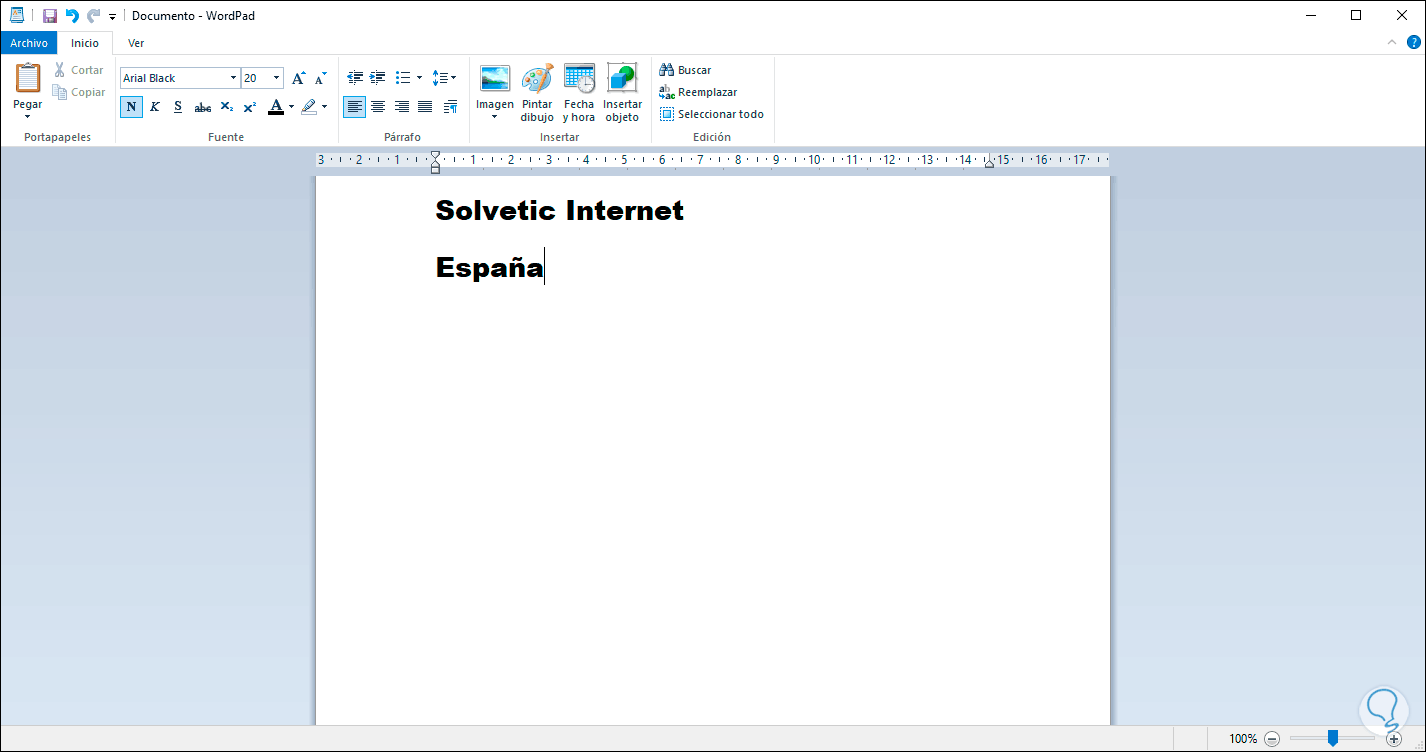Viewport: 1426px width, 752px height.
Task: Expand the Pegar paste options arrow
Action: tap(28, 116)
